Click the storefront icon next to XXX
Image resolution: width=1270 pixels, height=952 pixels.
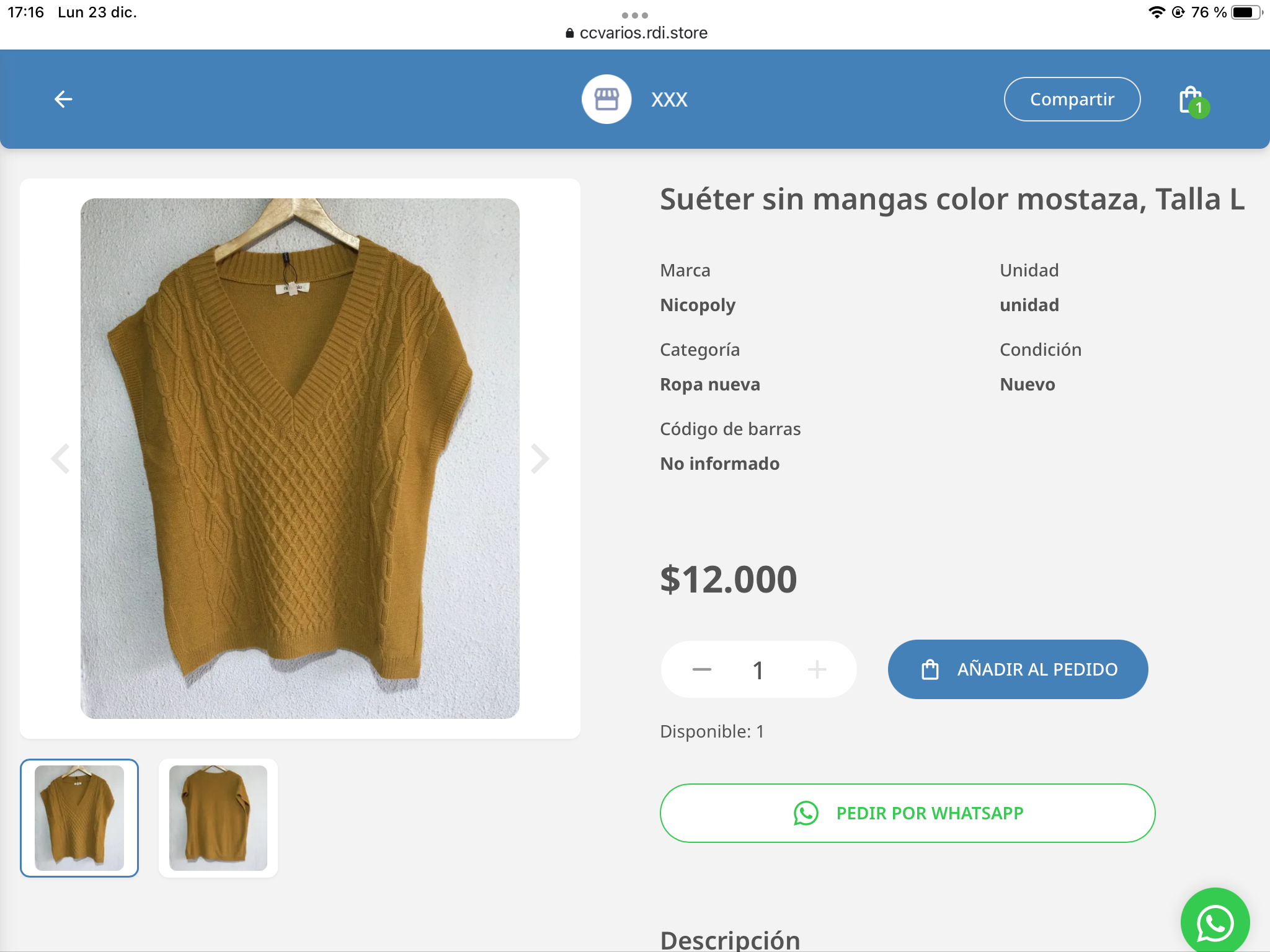pos(606,99)
